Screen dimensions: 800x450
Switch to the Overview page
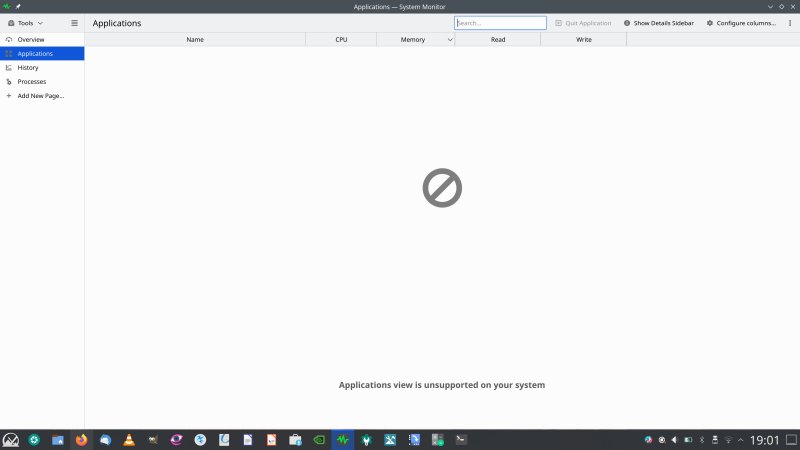point(31,39)
